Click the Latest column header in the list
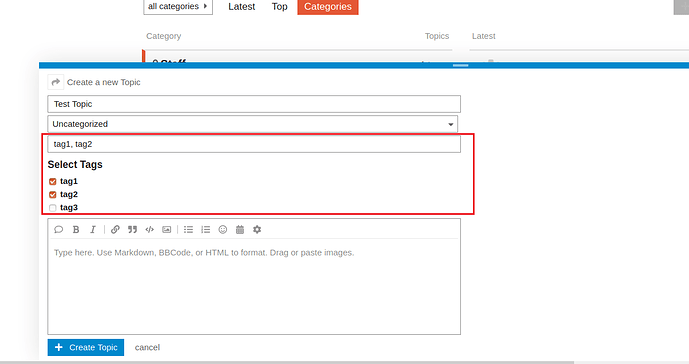Screen dimensions: 689x364 (x=483, y=36)
